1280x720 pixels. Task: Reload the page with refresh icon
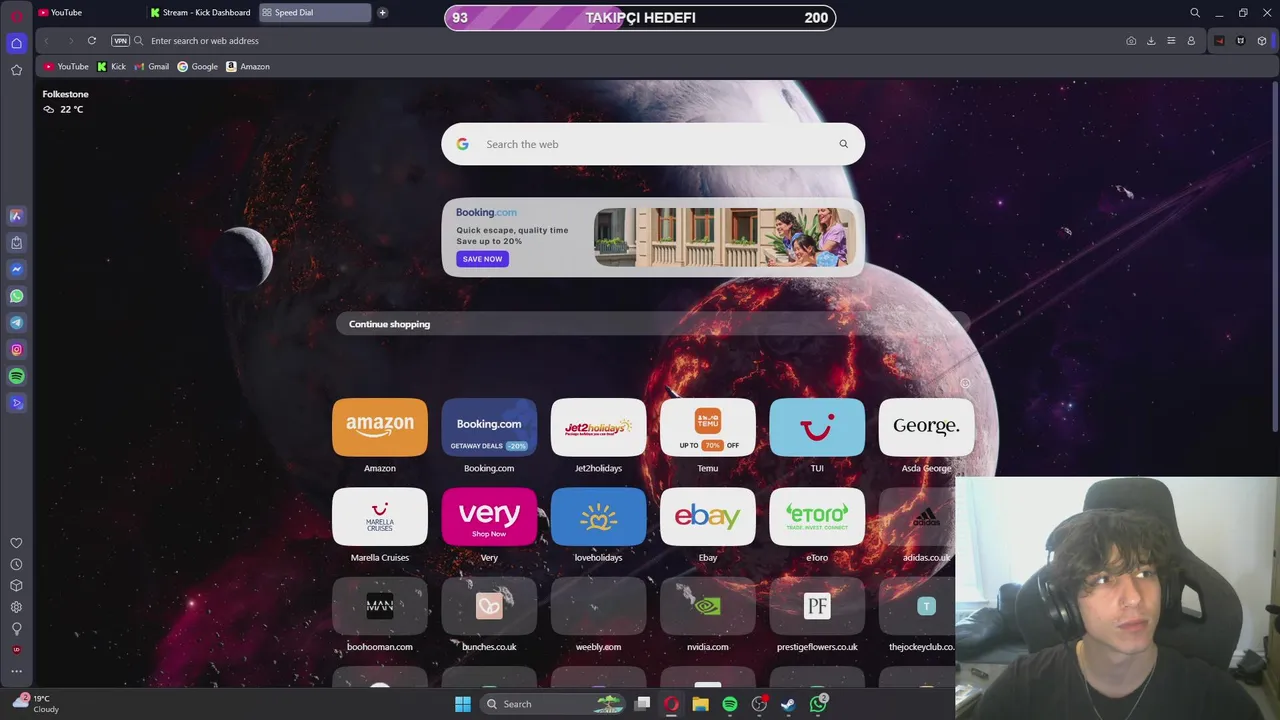(92, 41)
